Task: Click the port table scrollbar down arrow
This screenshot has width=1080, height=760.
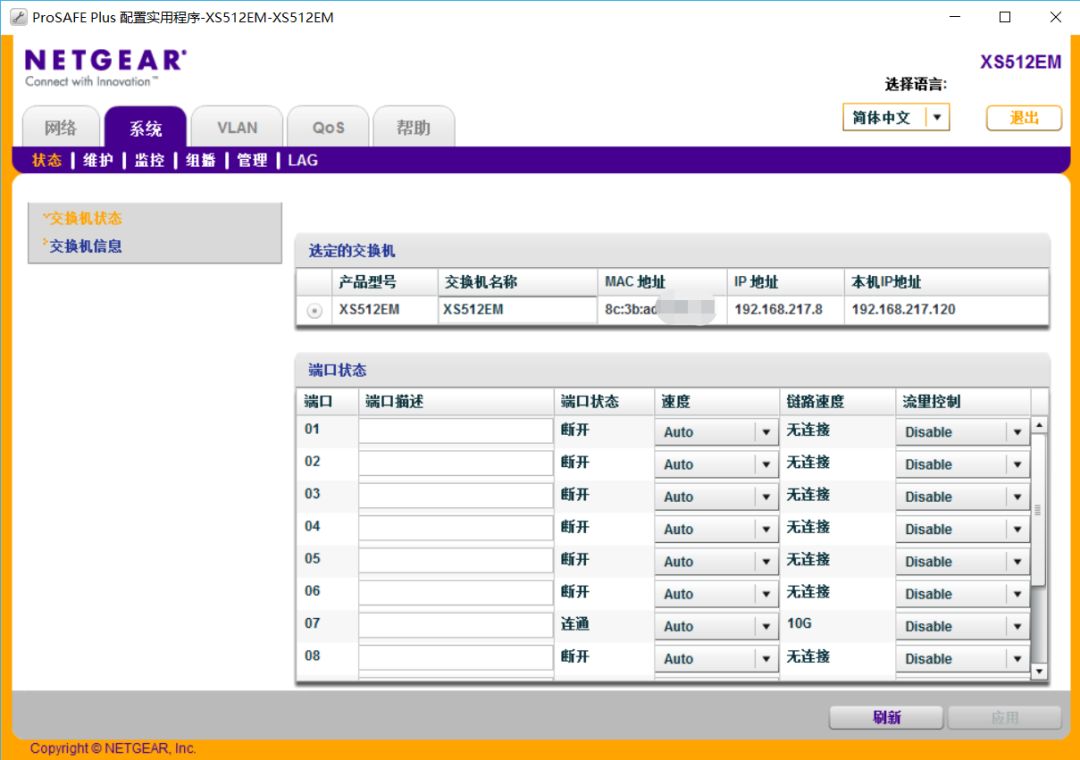Action: coord(1038,671)
